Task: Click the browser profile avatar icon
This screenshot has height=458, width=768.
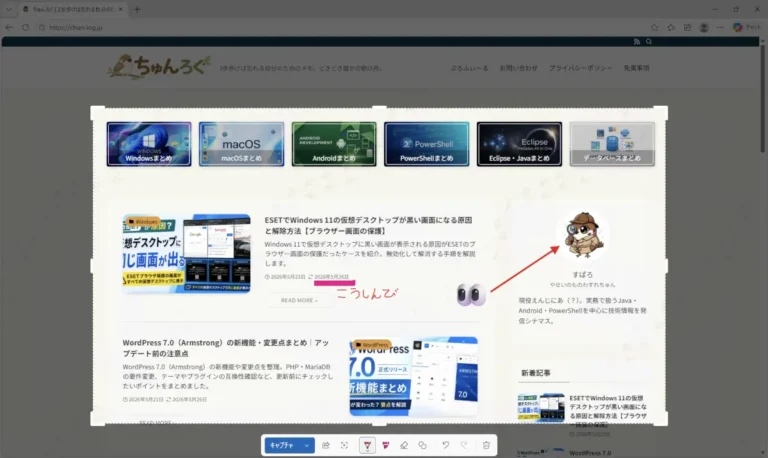Action: [704, 27]
